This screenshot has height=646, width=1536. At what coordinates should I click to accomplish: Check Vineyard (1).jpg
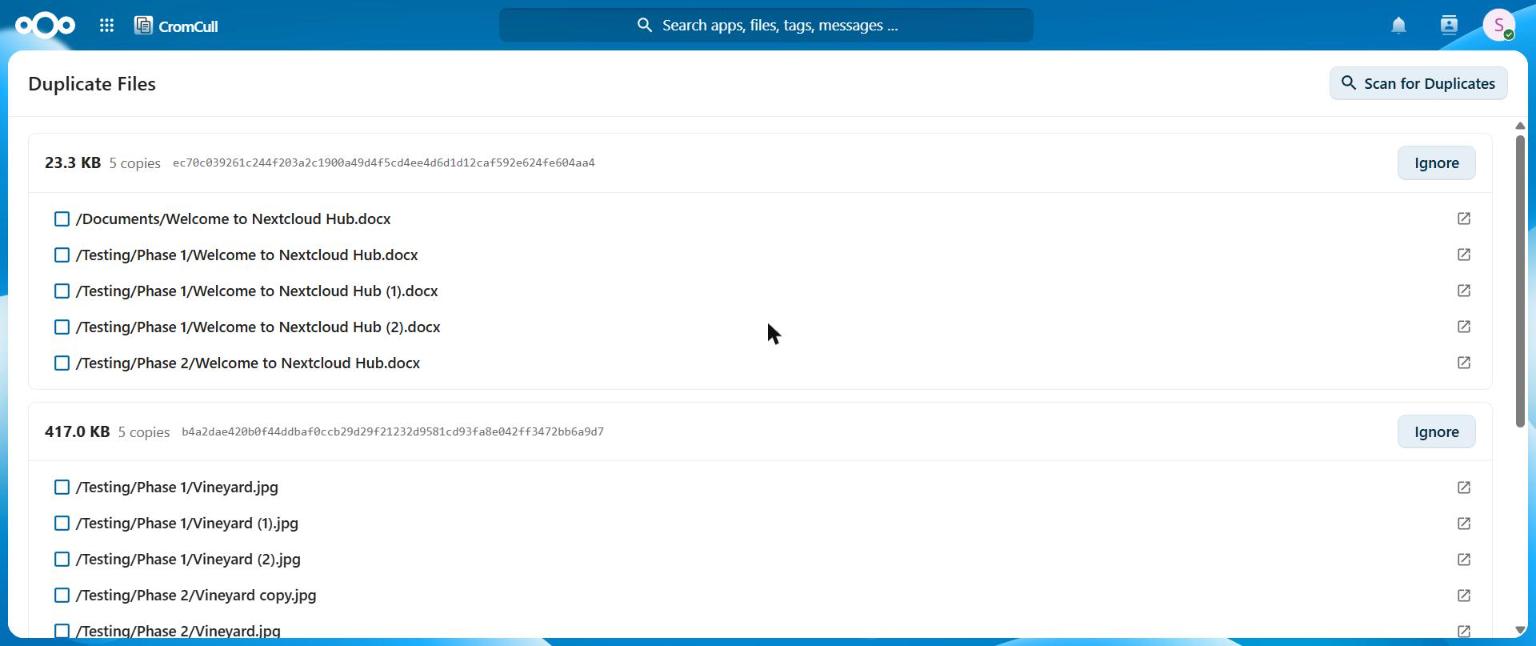(62, 523)
